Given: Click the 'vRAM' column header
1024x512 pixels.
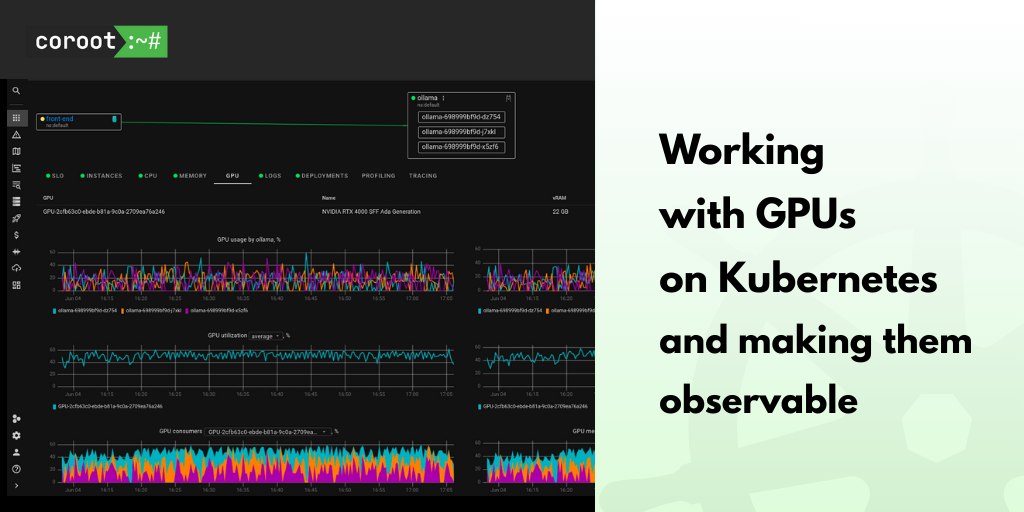Looking at the screenshot, I should tap(559, 197).
